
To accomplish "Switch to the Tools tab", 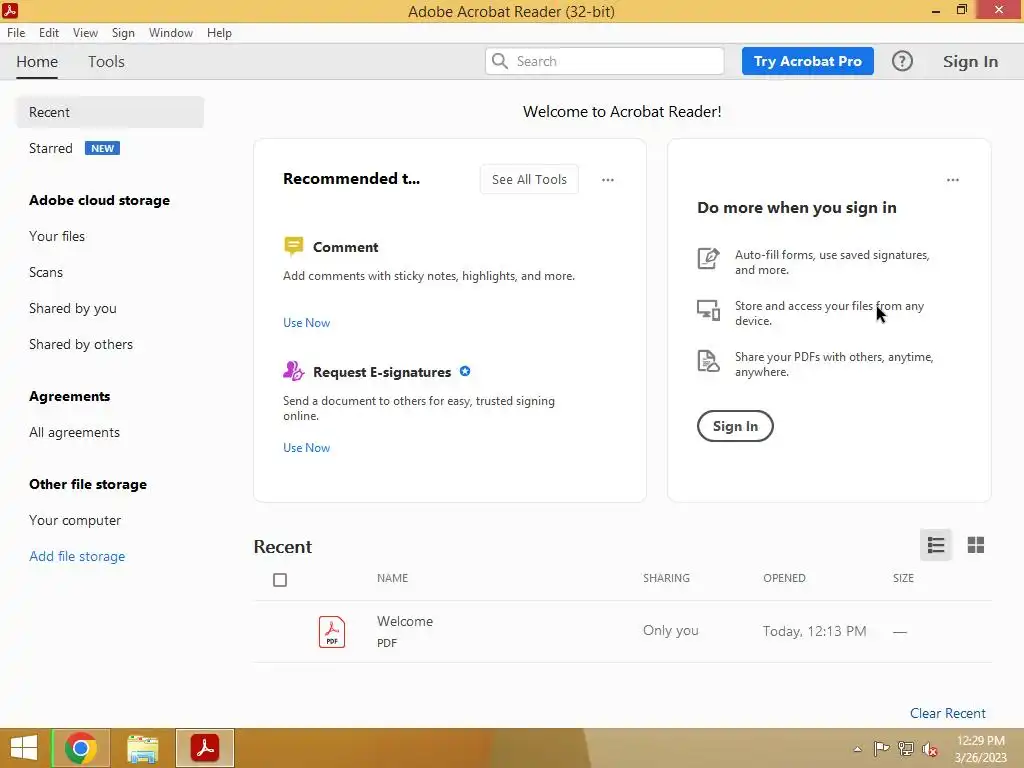I will pos(106,61).
